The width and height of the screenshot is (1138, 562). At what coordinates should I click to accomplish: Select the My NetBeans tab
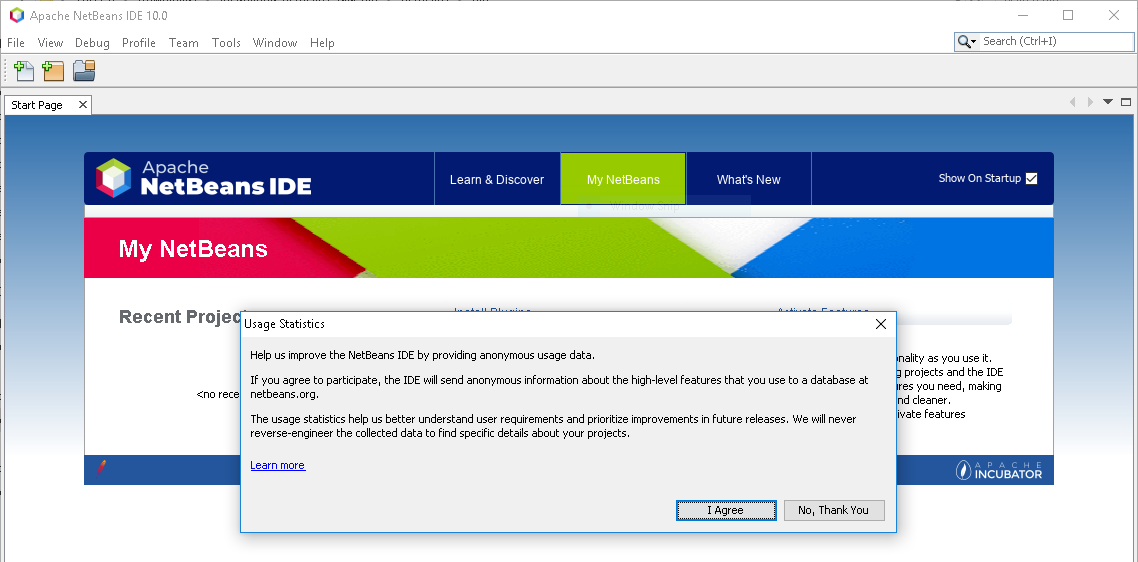623,179
